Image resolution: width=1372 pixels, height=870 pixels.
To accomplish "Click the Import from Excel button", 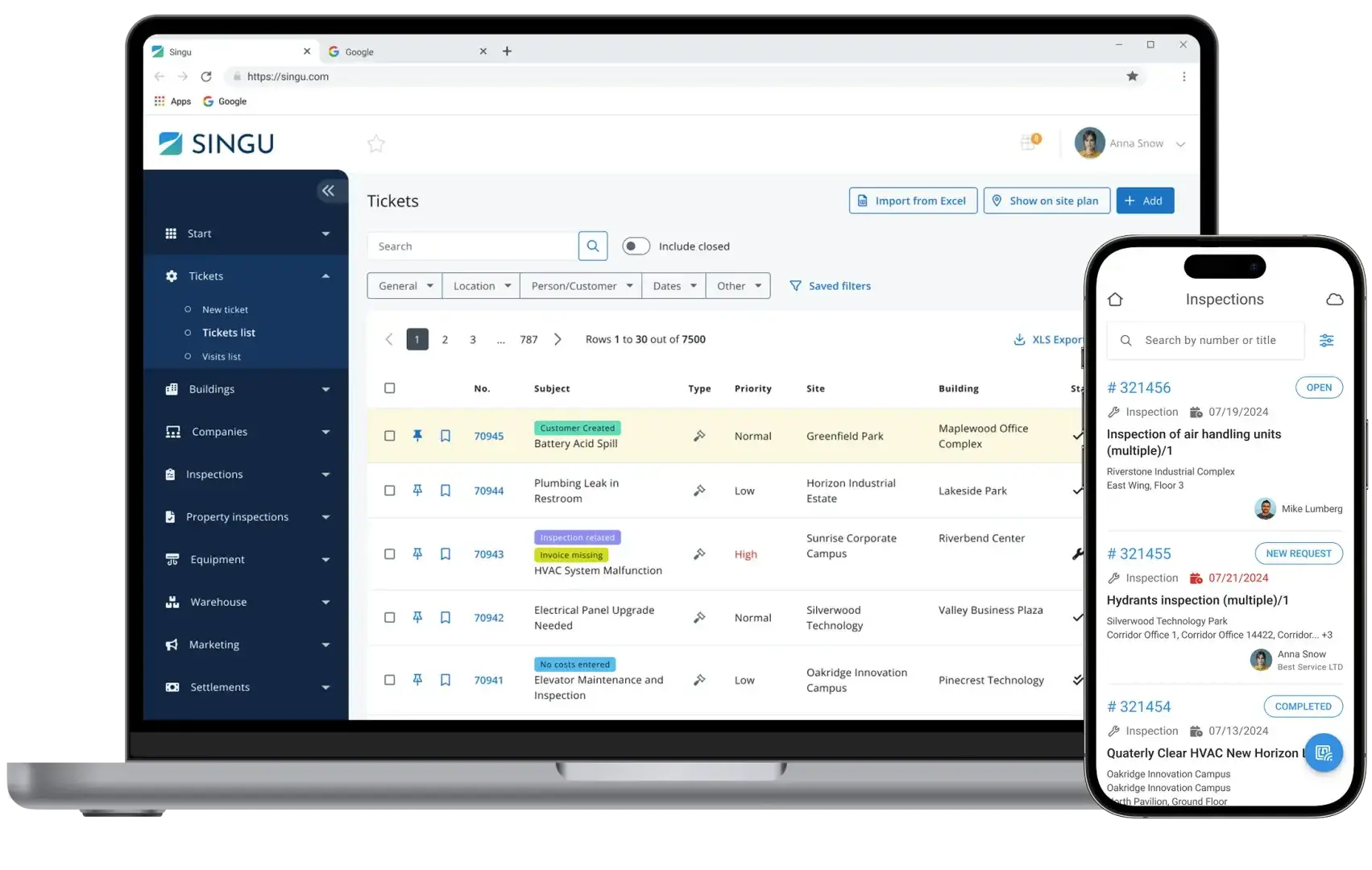I will (913, 201).
